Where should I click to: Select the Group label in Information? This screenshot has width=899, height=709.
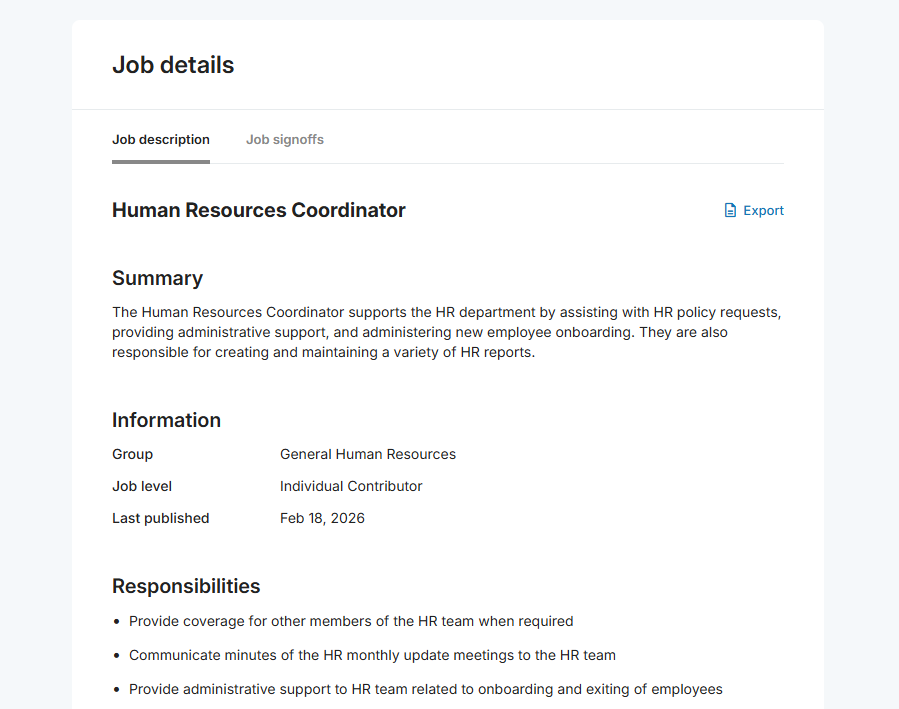point(132,454)
